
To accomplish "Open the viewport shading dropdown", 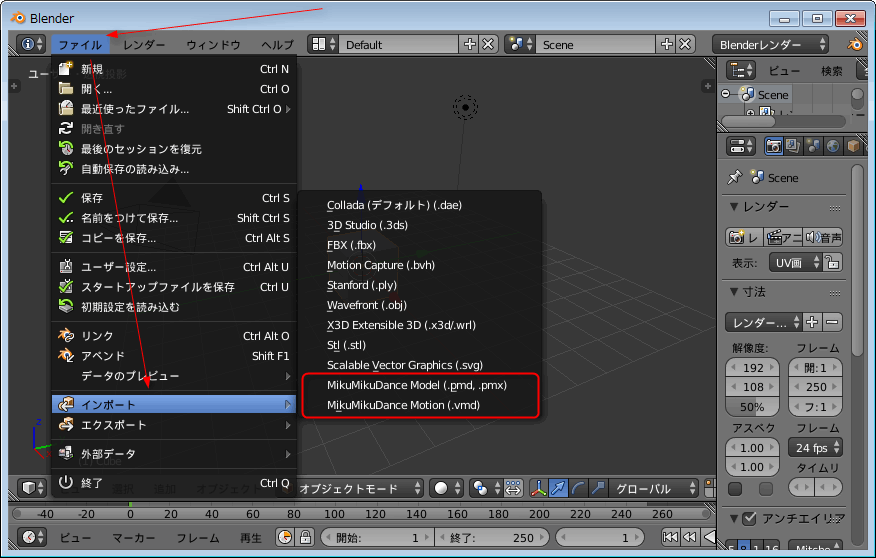I will [446, 488].
